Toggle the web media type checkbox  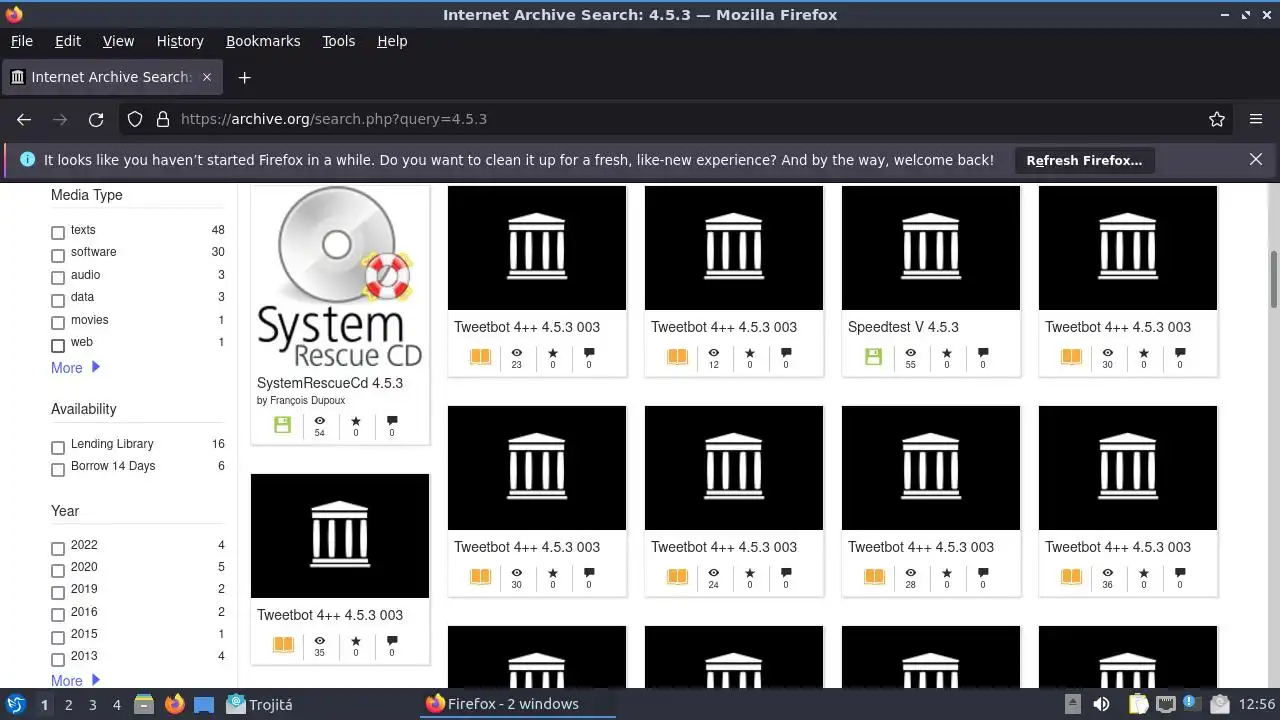point(58,345)
